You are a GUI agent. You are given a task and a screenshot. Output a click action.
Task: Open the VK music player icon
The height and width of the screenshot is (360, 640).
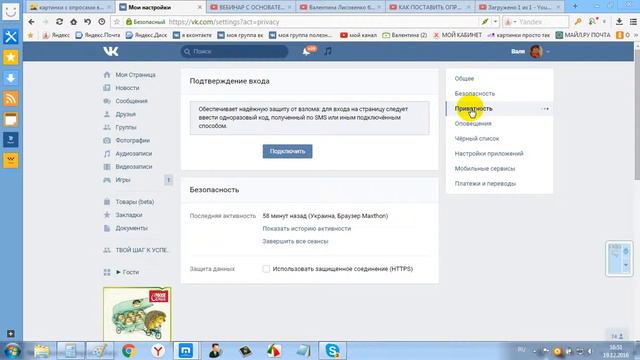tap(327, 51)
